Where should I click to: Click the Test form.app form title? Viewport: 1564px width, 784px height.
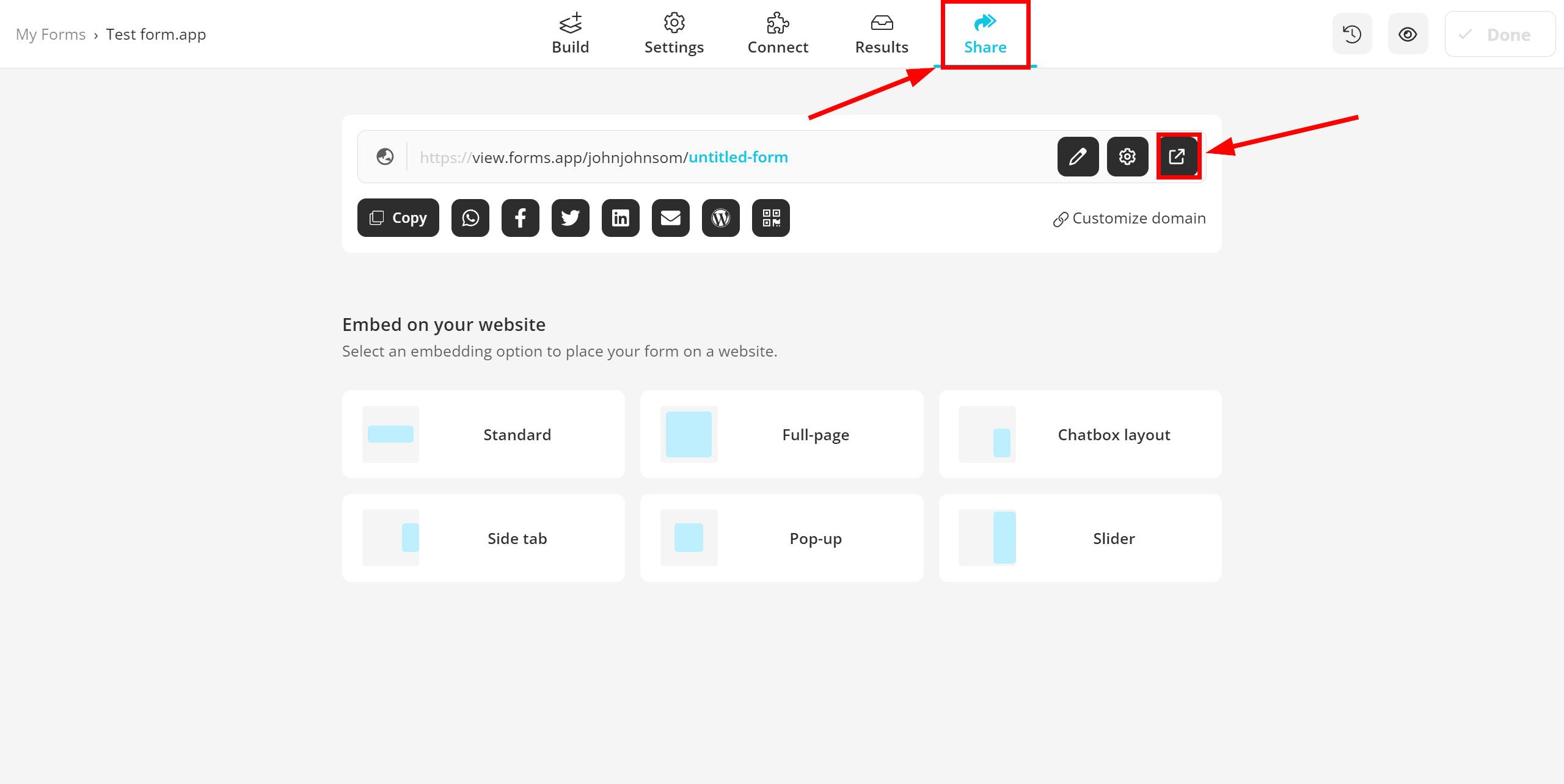point(156,34)
